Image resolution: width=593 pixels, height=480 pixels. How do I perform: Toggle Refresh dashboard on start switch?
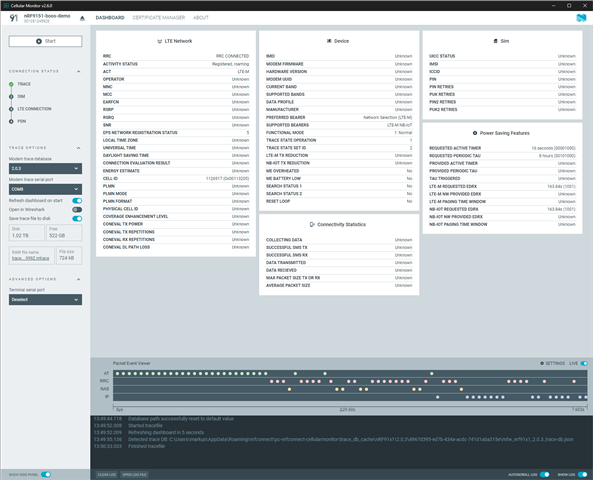tap(77, 200)
